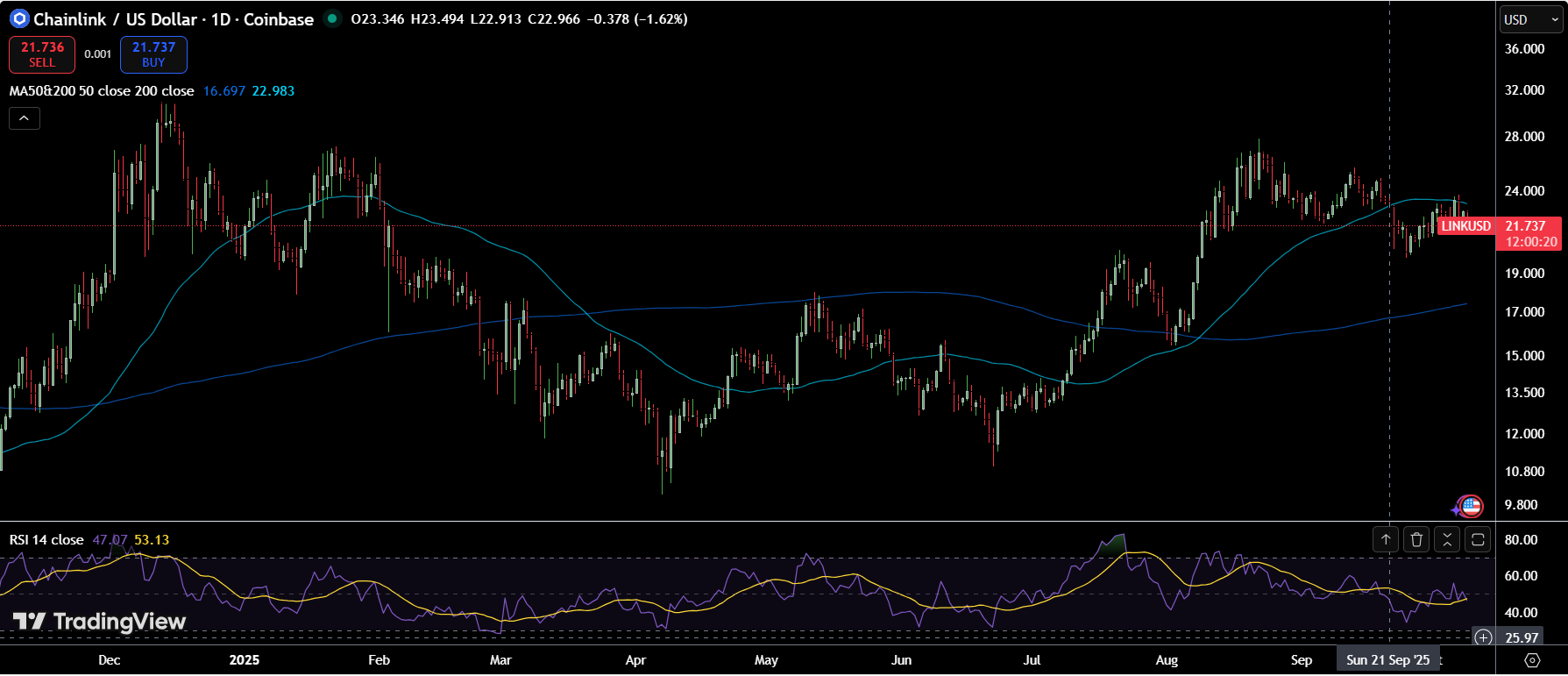Screen dimensions: 1568x676
Task: Open the USD currency dropdown
Action: [x=1530, y=19]
